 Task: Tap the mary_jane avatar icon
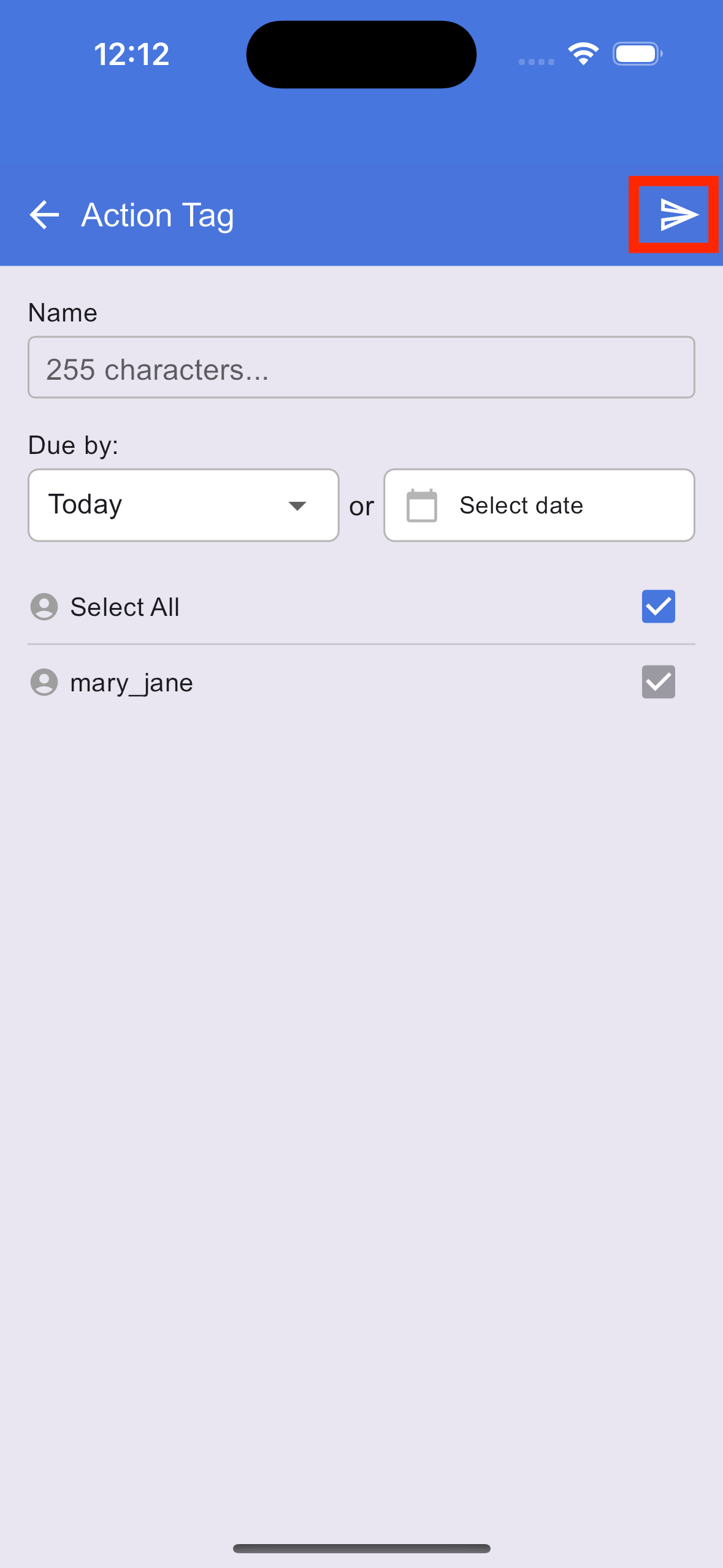point(44,682)
